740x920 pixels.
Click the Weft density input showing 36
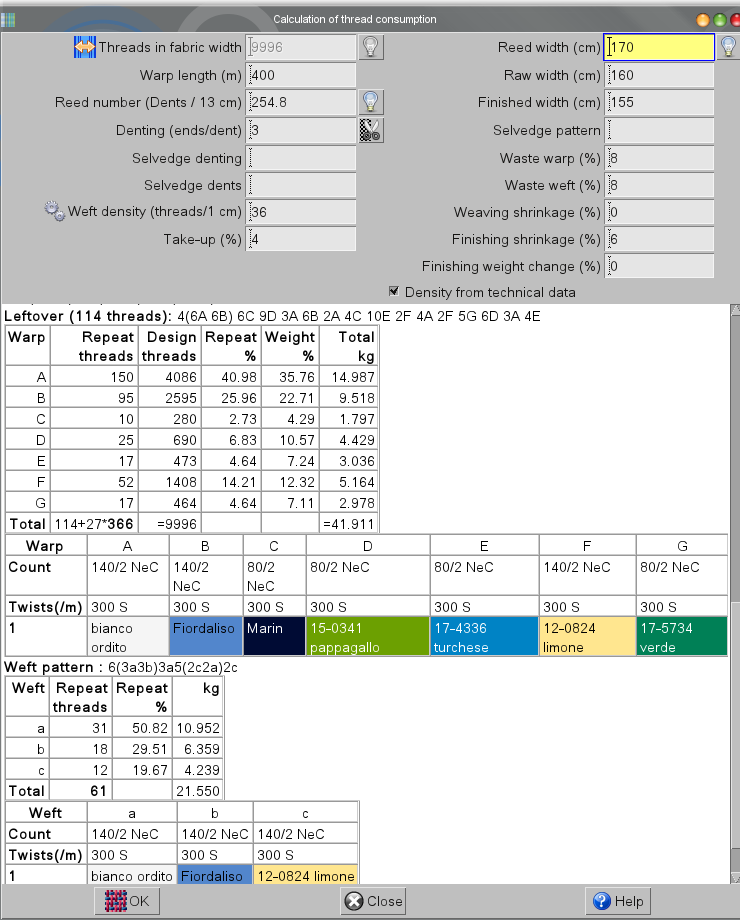[300, 212]
